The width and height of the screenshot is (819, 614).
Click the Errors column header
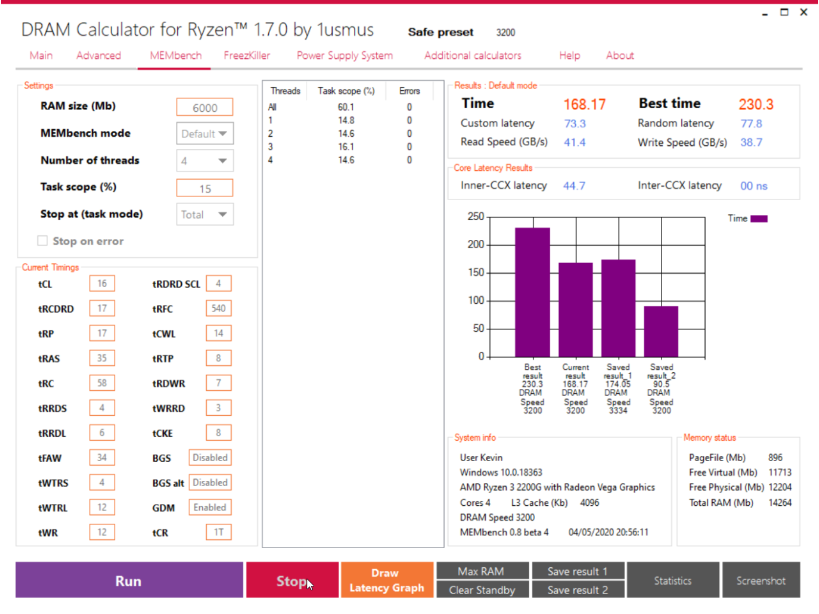point(410,91)
